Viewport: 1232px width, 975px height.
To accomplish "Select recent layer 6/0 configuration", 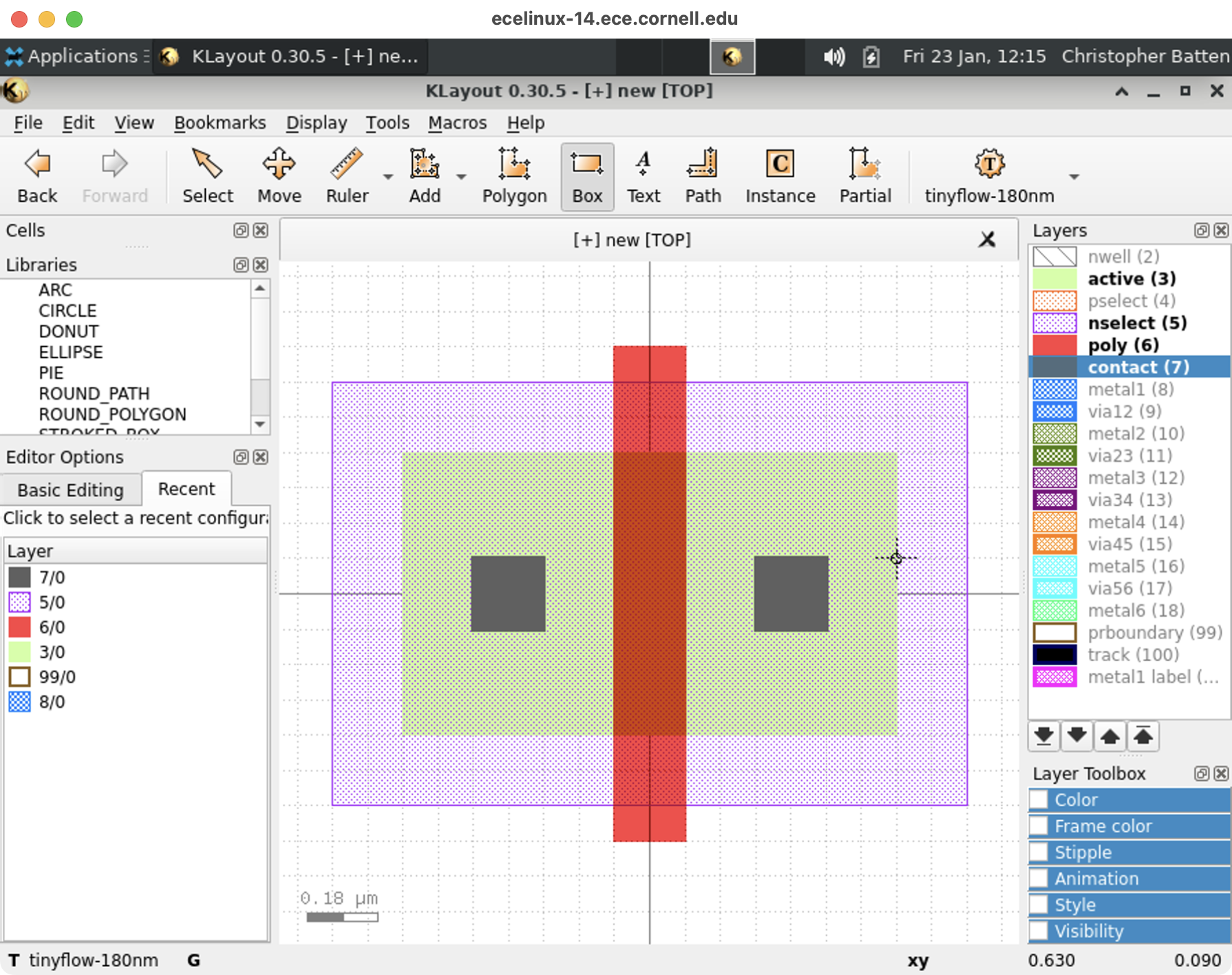I will point(52,627).
